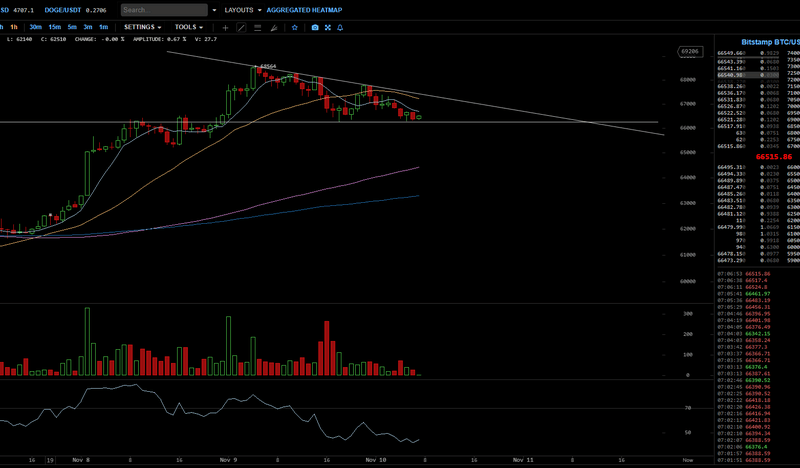Switch to the 30m timeframe
Image resolution: width=800 pixels, height=468 pixels.
tap(35, 27)
